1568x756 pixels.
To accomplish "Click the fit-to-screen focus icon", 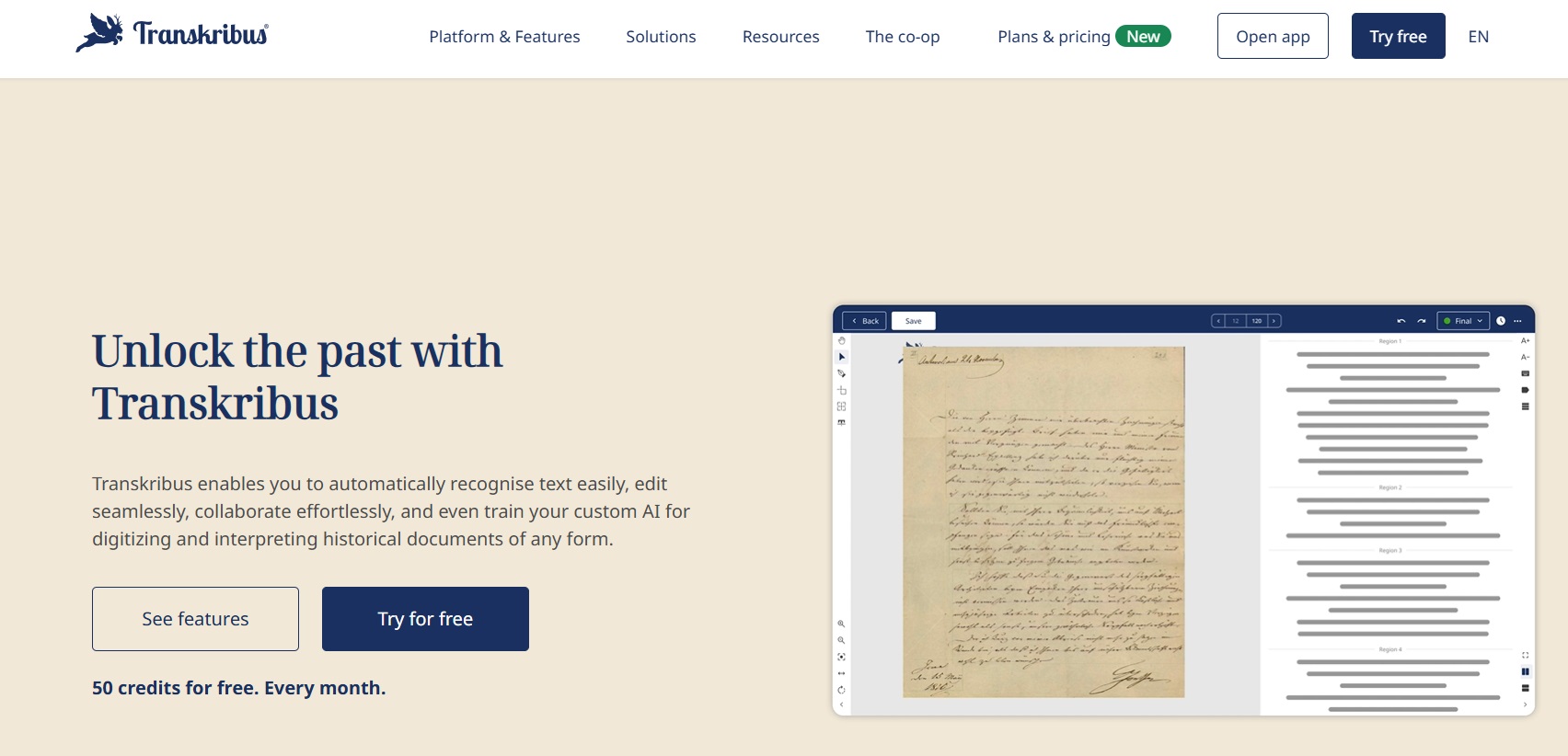I will coord(841,657).
